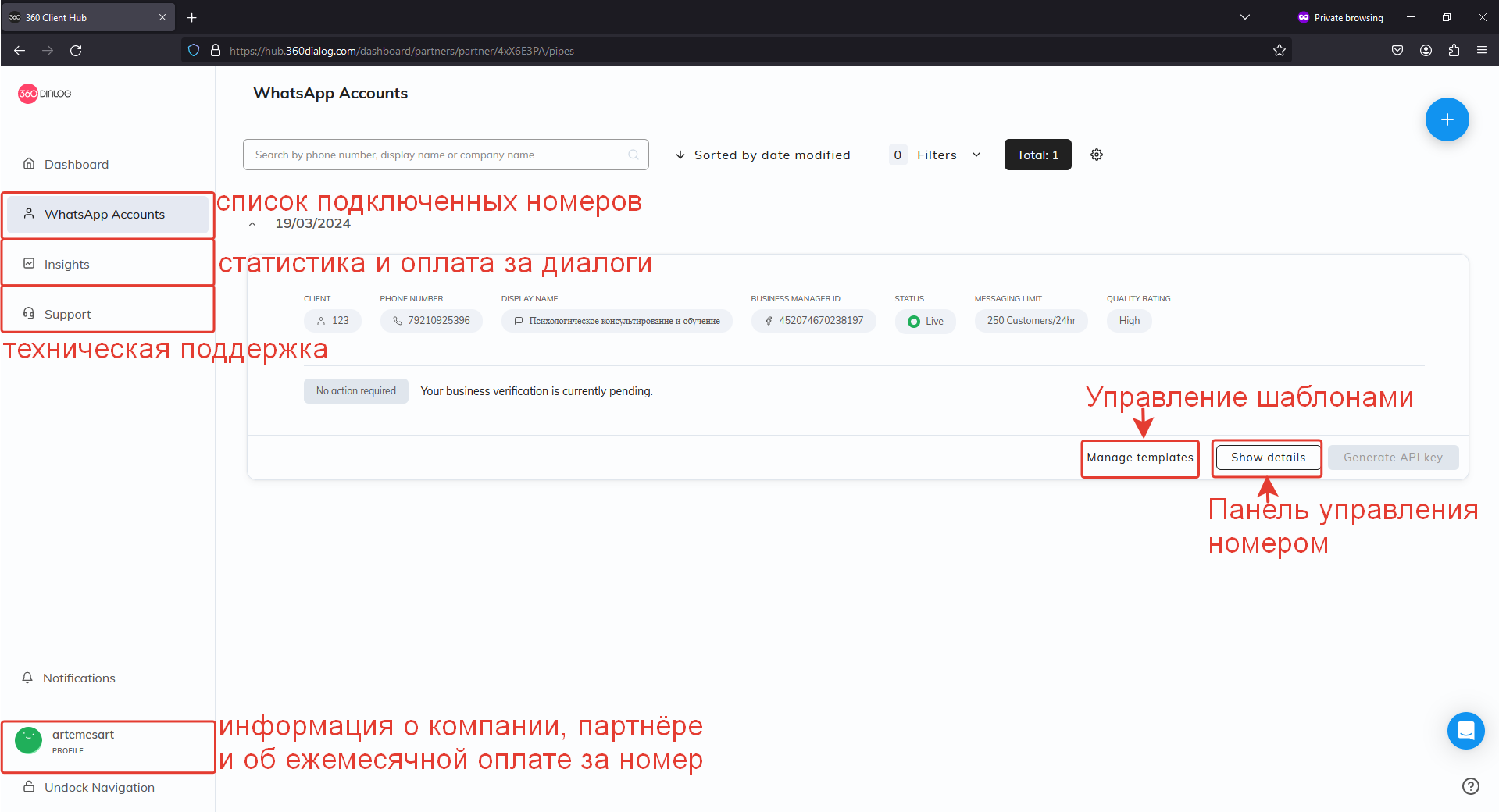Click the Live status chip

coord(925,321)
